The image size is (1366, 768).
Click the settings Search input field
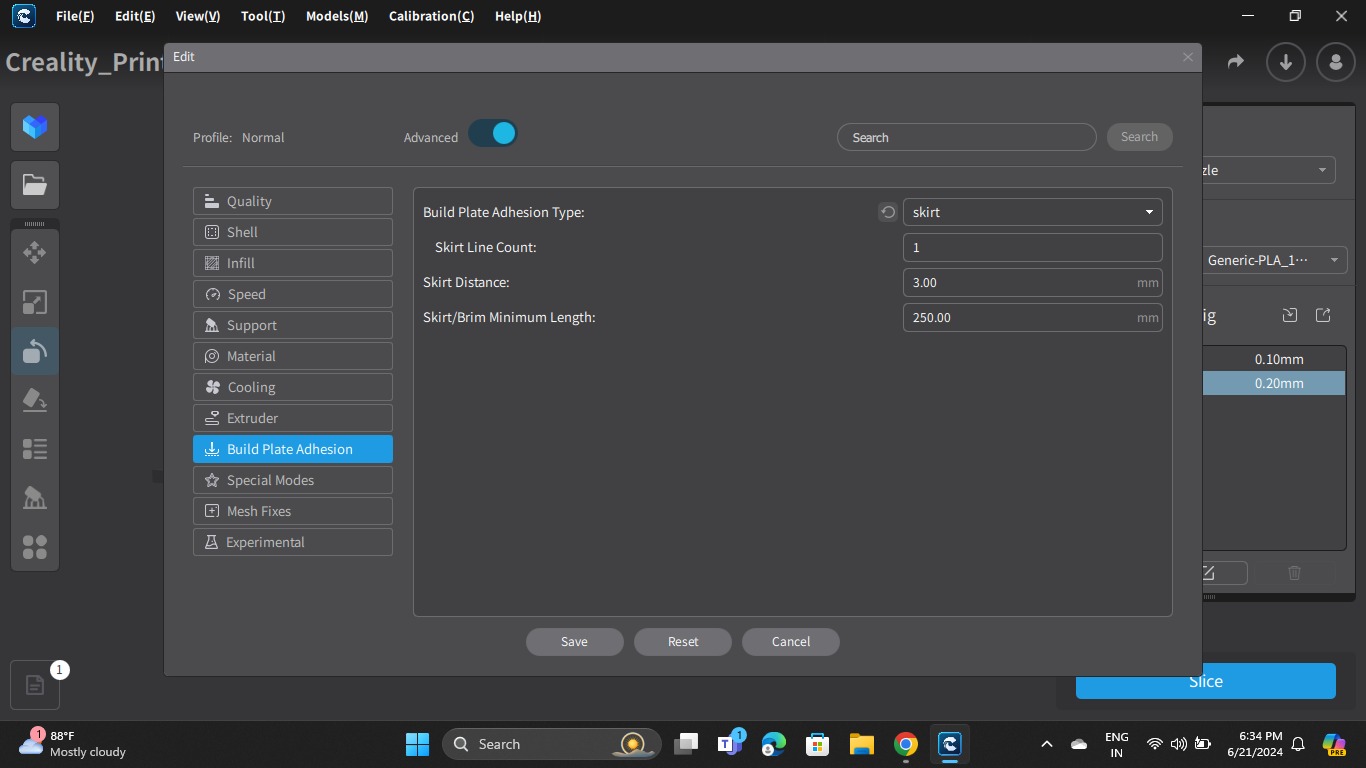point(967,137)
